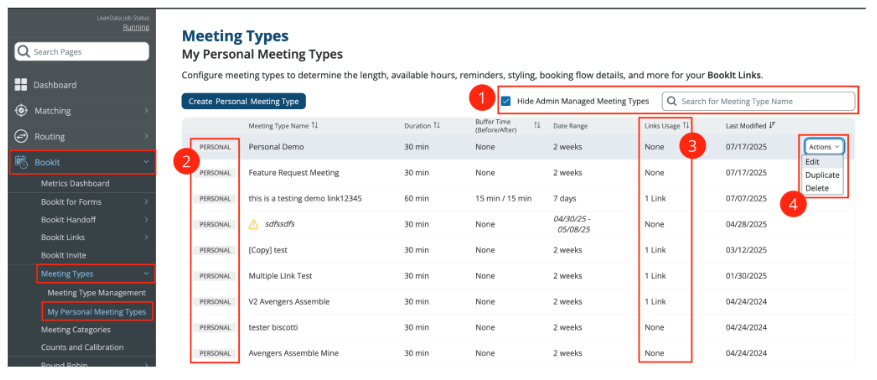
Task: Click Multiple LInk Test meeting name
Action: click(x=280, y=276)
